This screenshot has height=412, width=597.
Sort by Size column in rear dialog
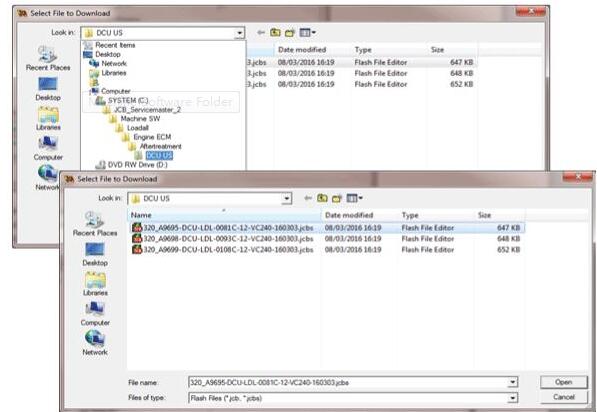point(453,50)
